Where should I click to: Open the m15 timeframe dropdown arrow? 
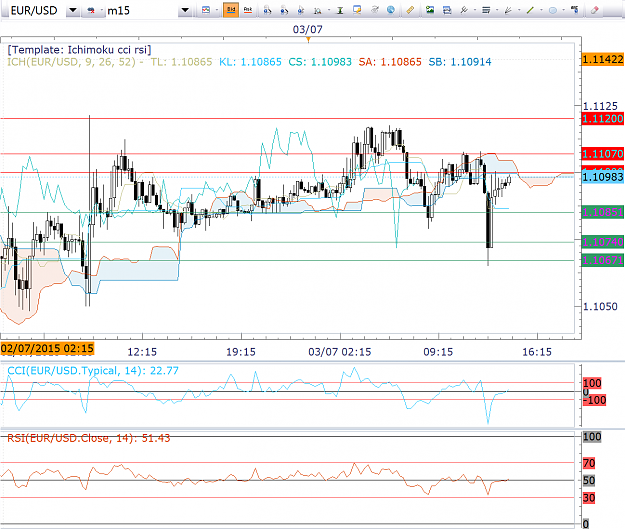(x=185, y=10)
